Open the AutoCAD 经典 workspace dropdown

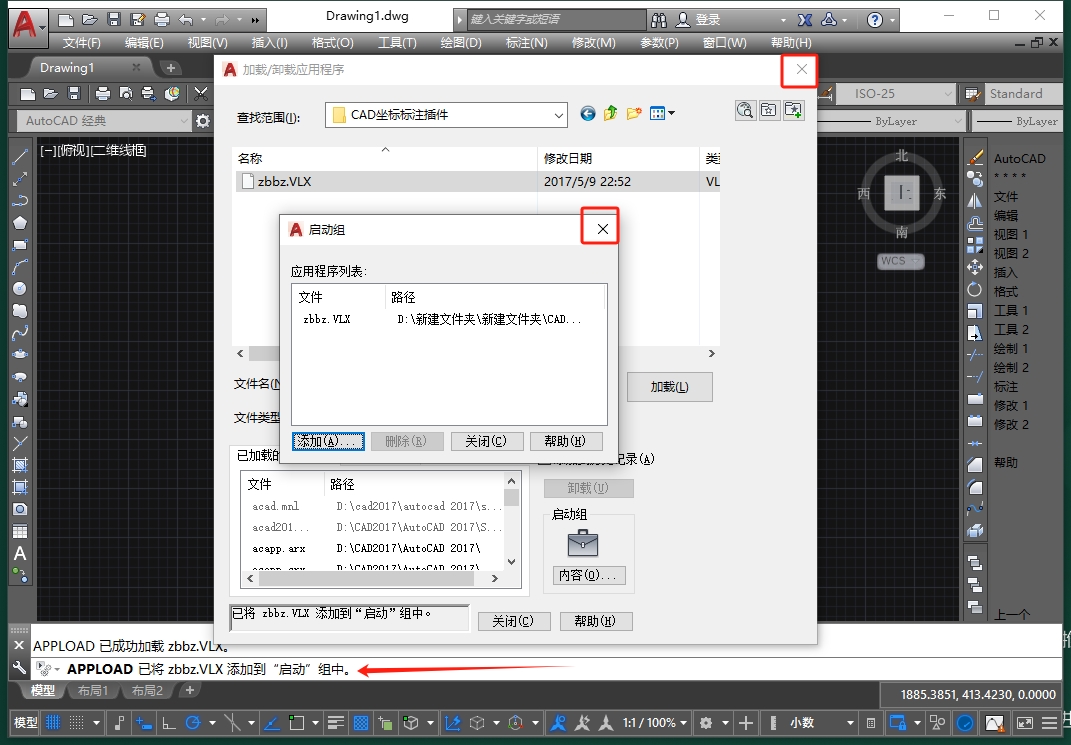click(104, 121)
